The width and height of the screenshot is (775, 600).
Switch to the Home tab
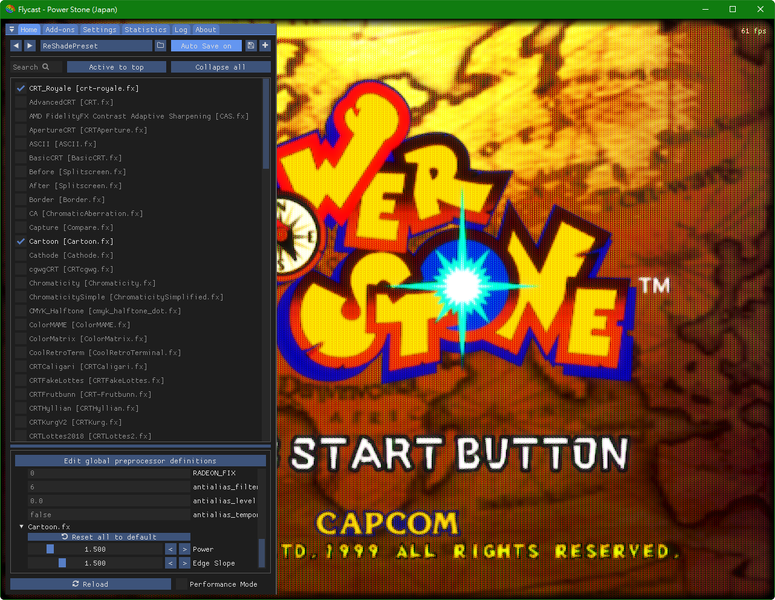(x=29, y=30)
